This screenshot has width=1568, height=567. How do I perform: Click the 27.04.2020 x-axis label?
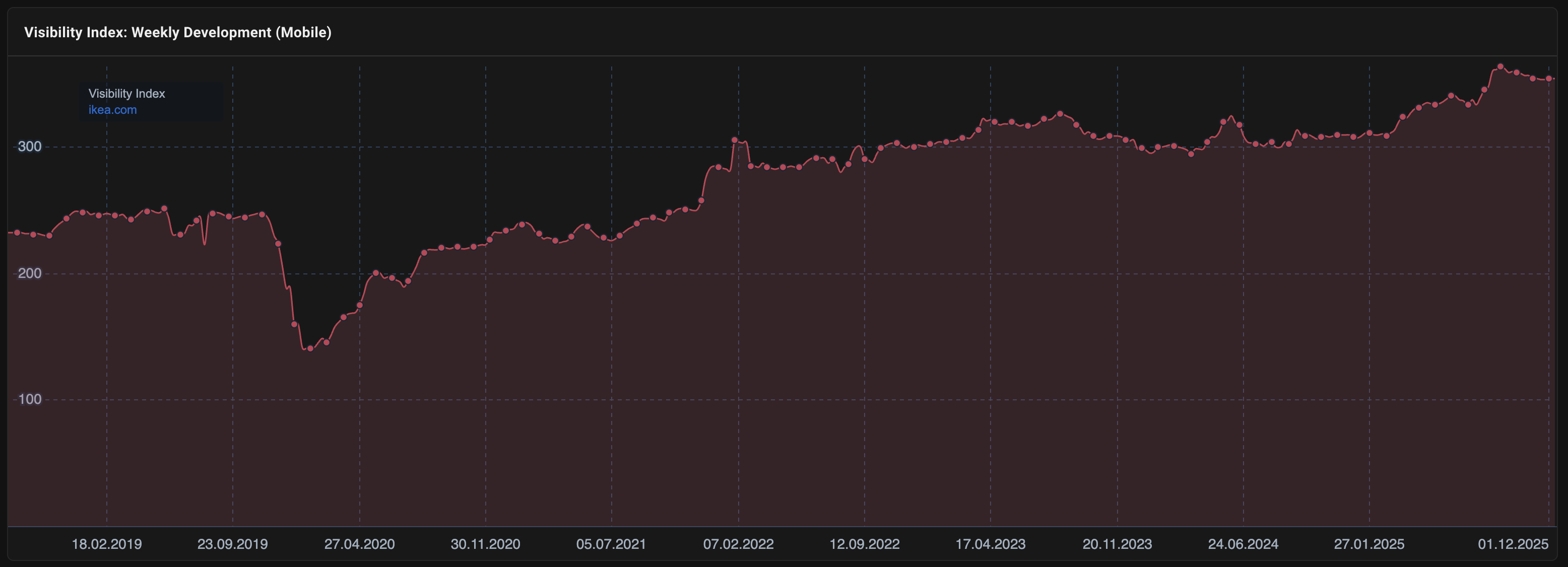point(359,544)
